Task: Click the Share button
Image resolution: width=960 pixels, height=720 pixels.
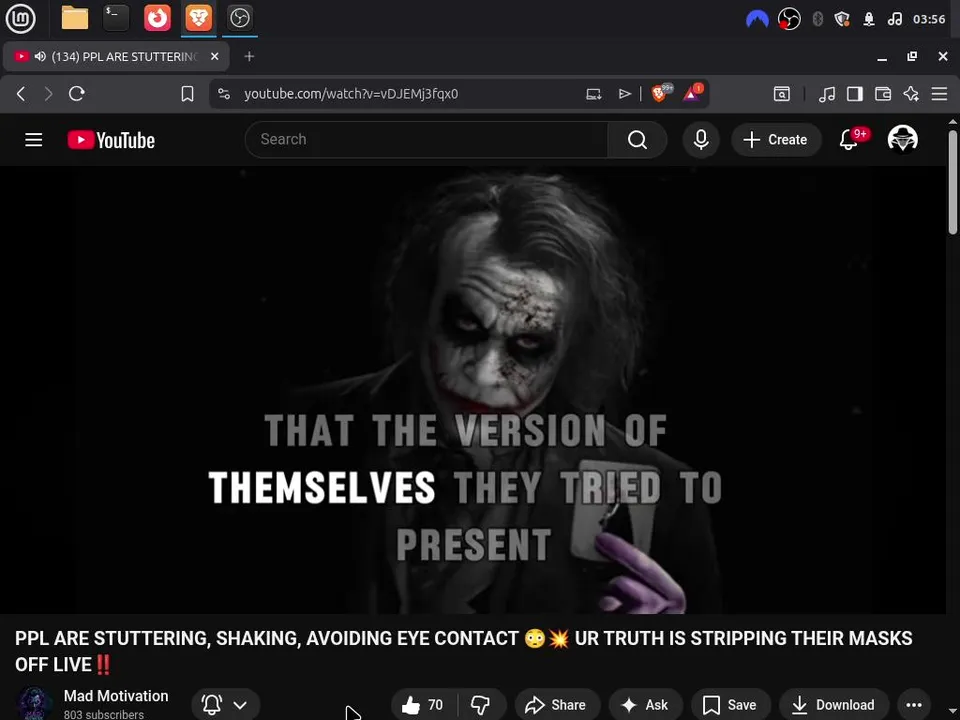Action: (x=557, y=705)
